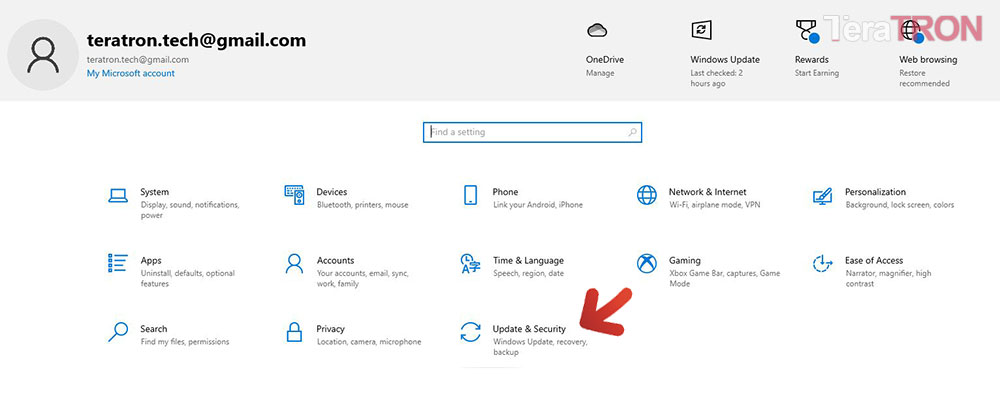The image size is (1000, 407).
Task: Click 'Location, camera, microphone' description
Action: (369, 343)
